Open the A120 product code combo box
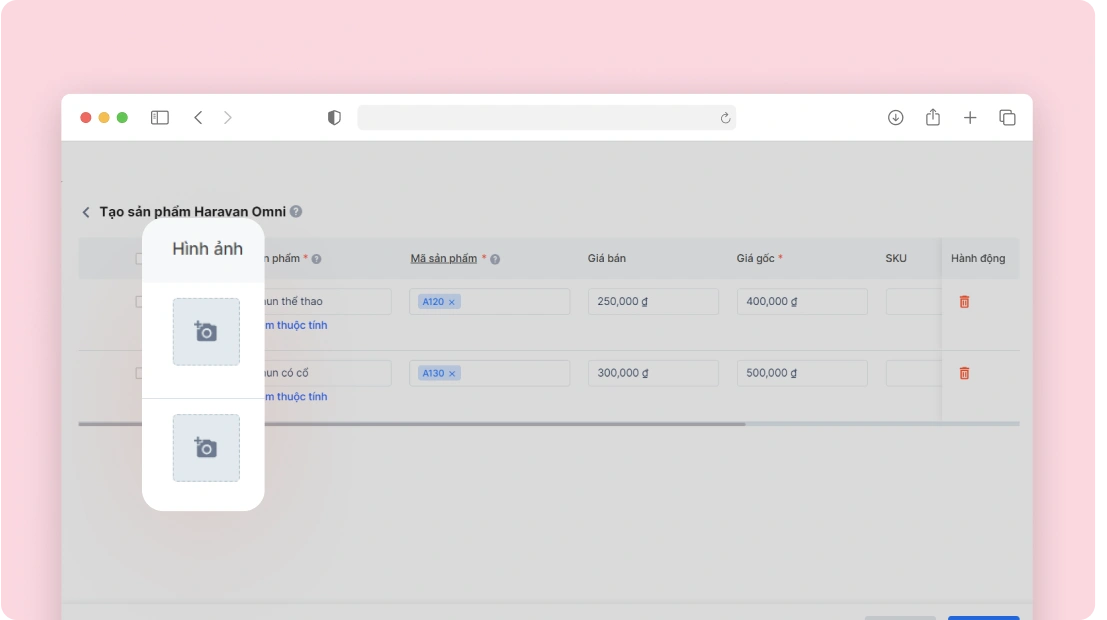Viewport: 1107px width, 620px height. pyautogui.click(x=515, y=302)
